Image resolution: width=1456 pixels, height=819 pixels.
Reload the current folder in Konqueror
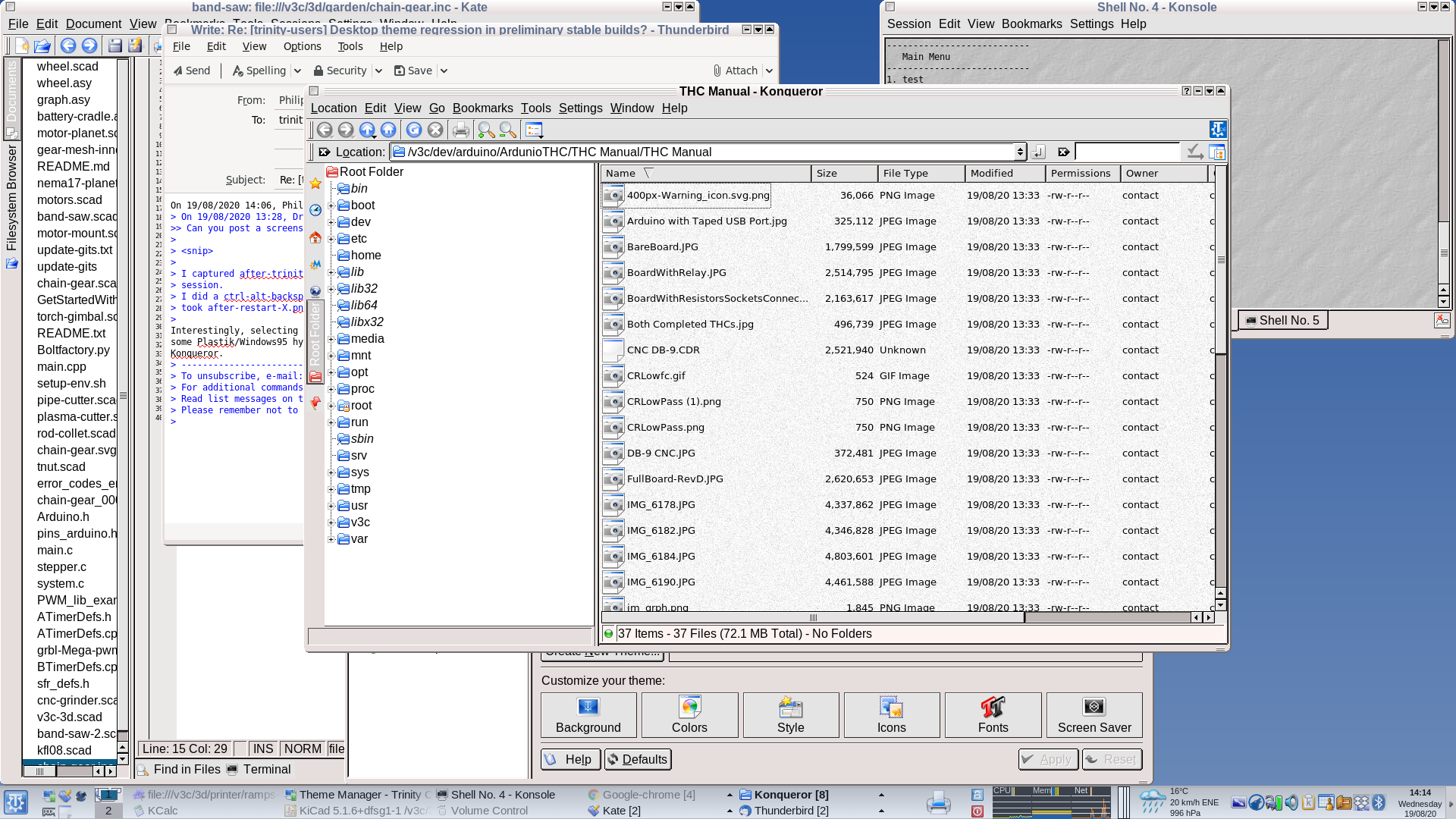coord(413,130)
